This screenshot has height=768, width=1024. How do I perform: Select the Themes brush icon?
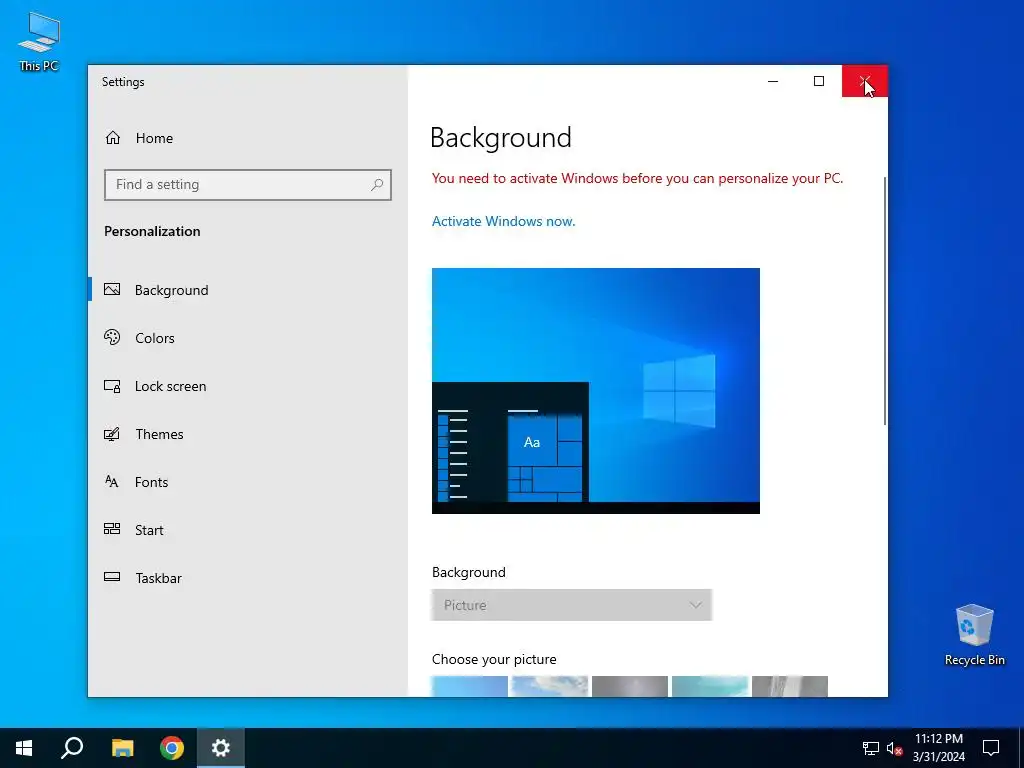[x=112, y=434]
